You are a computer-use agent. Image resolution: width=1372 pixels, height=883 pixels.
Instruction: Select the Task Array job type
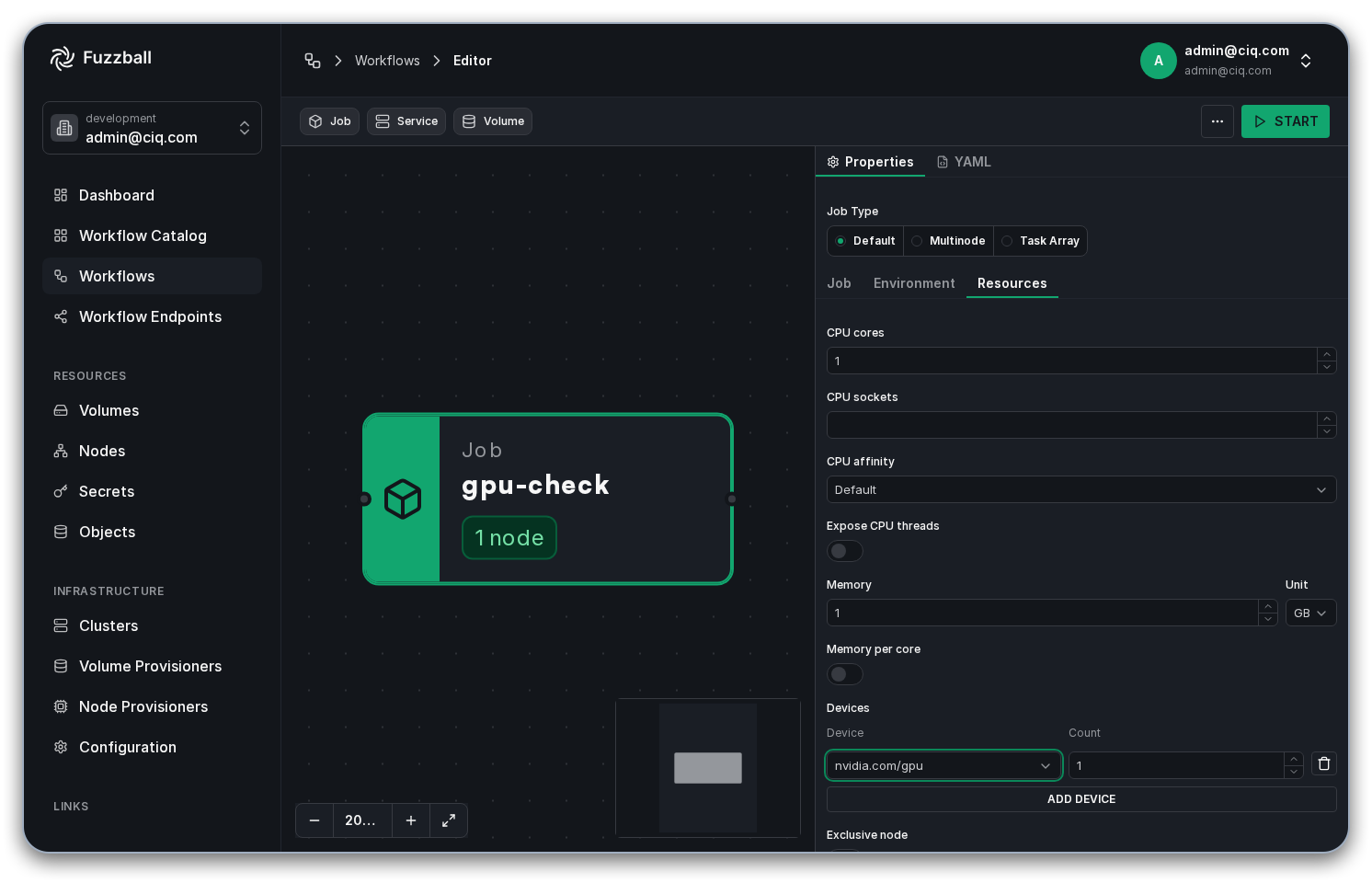[1041, 241]
